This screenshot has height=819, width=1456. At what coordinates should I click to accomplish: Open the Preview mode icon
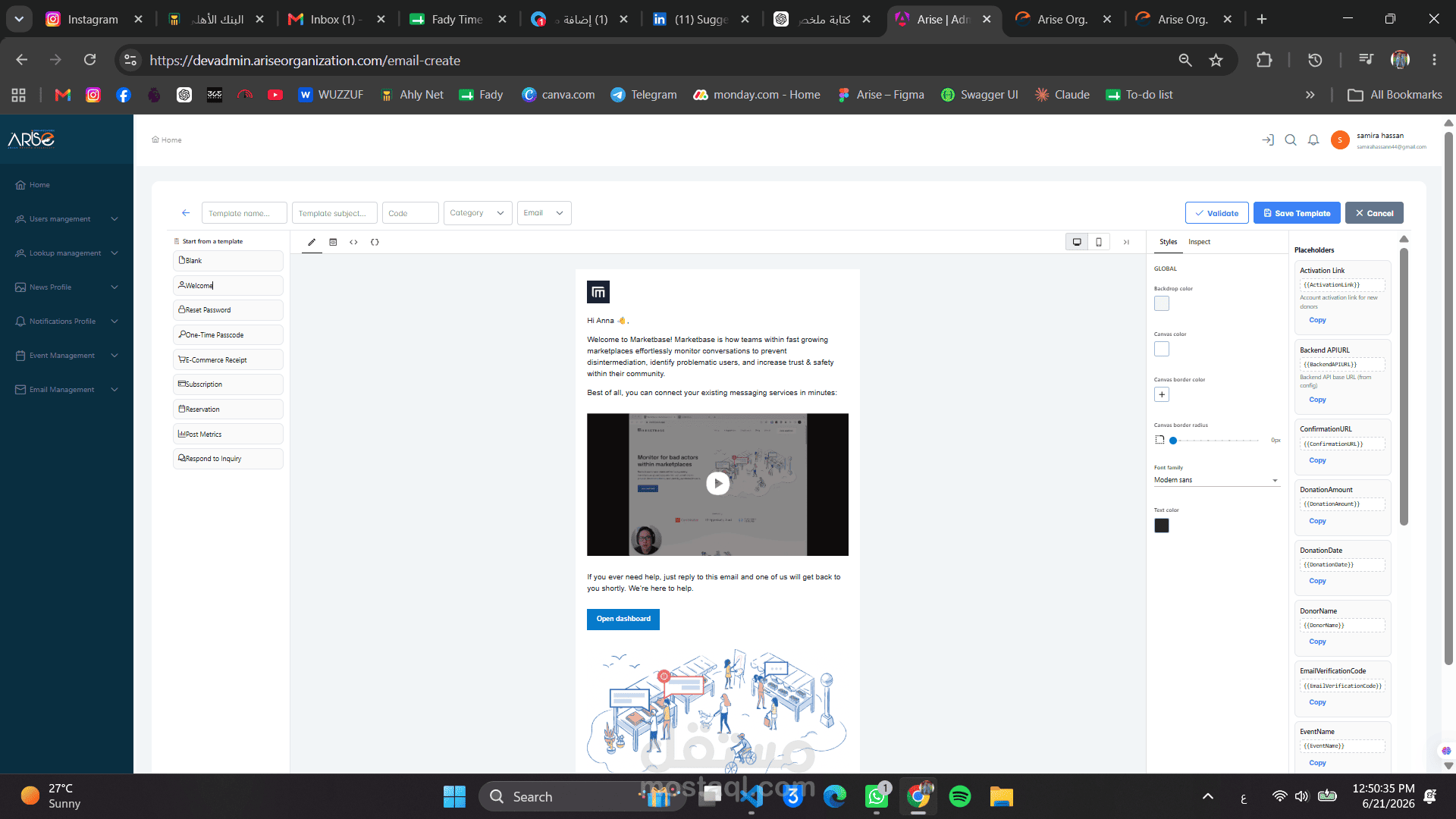[x=333, y=242]
